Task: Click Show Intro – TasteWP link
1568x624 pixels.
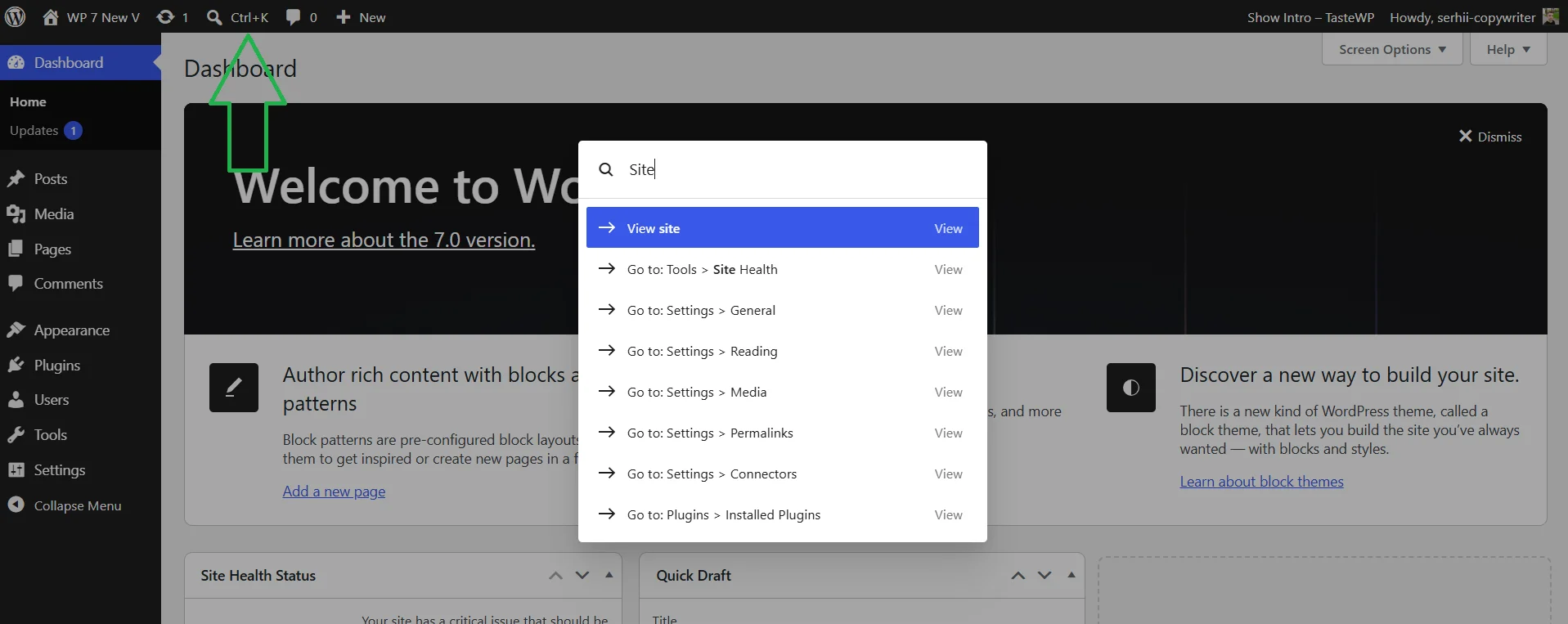Action: pyautogui.click(x=1310, y=17)
